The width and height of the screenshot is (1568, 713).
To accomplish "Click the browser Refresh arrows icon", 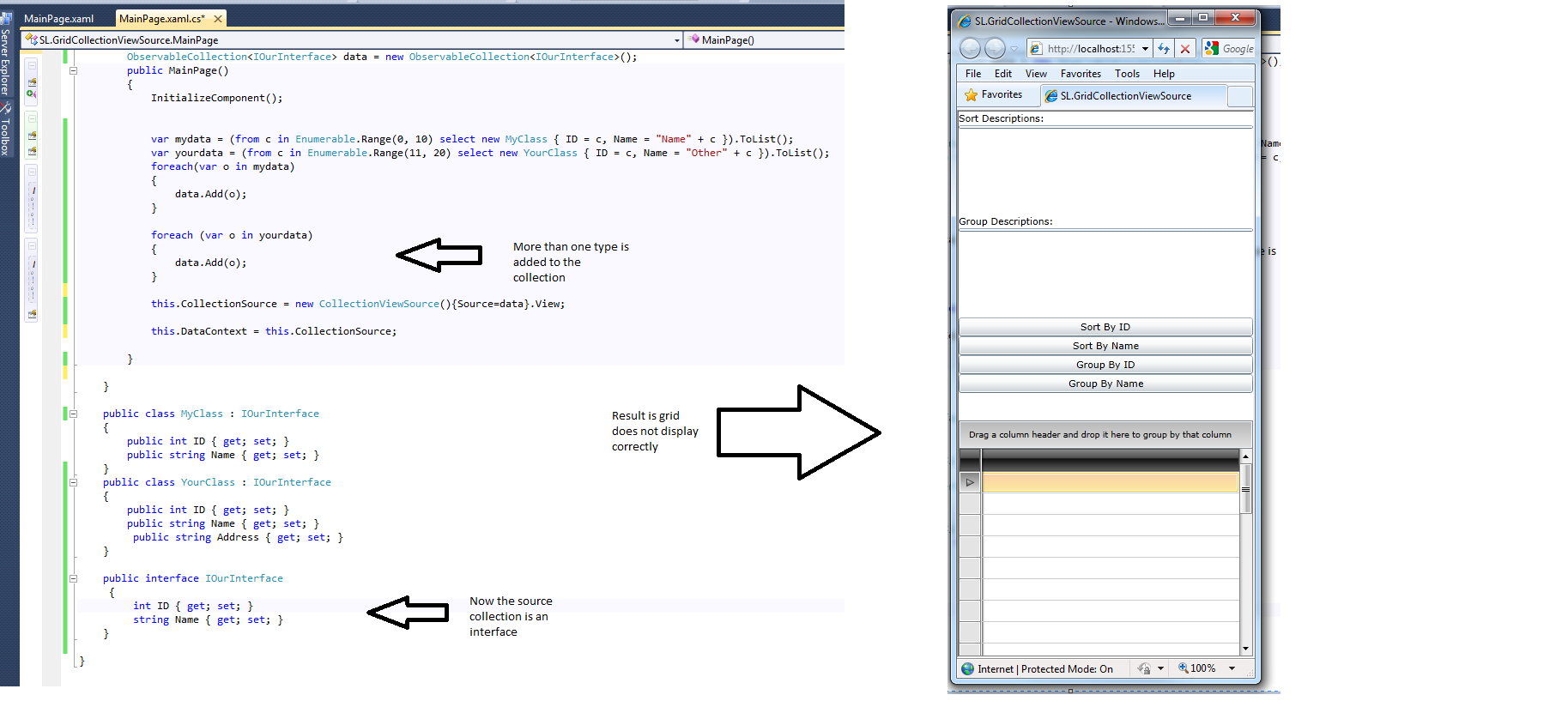I will (x=1164, y=49).
